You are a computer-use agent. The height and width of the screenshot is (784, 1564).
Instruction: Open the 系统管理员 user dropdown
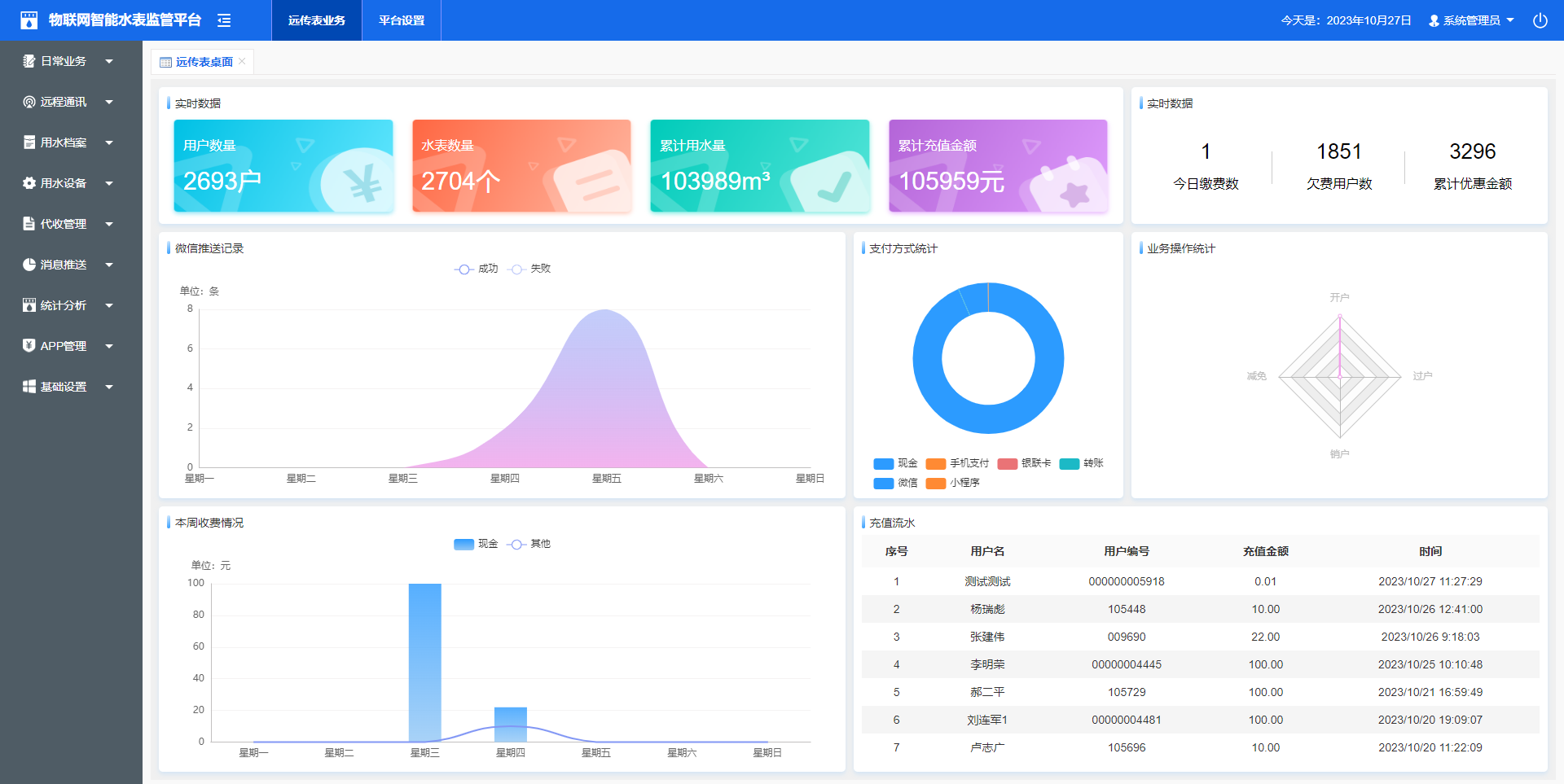coord(1471,20)
